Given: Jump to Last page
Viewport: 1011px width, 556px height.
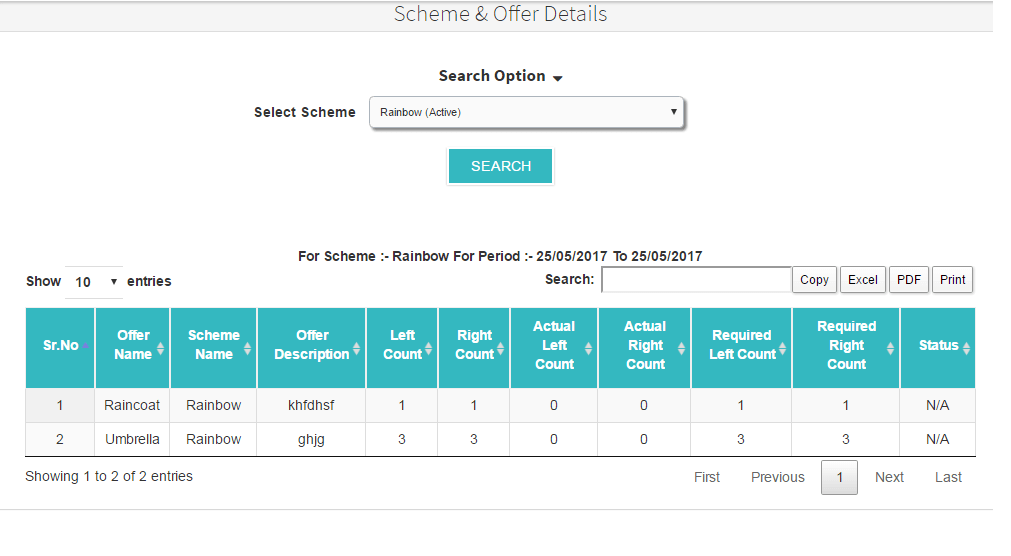Looking at the screenshot, I should click(x=948, y=477).
